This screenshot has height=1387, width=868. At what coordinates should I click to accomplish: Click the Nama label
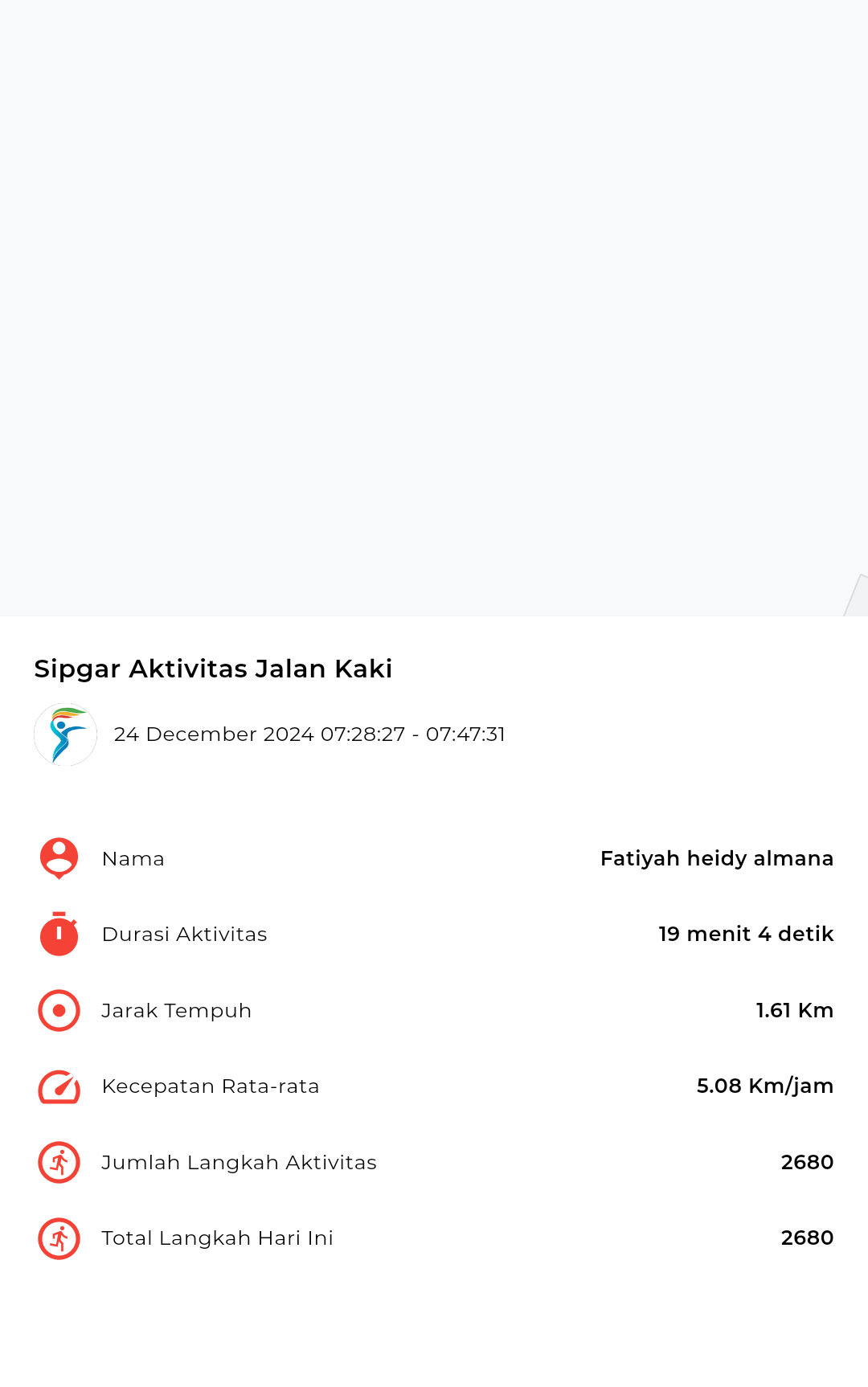(x=133, y=859)
